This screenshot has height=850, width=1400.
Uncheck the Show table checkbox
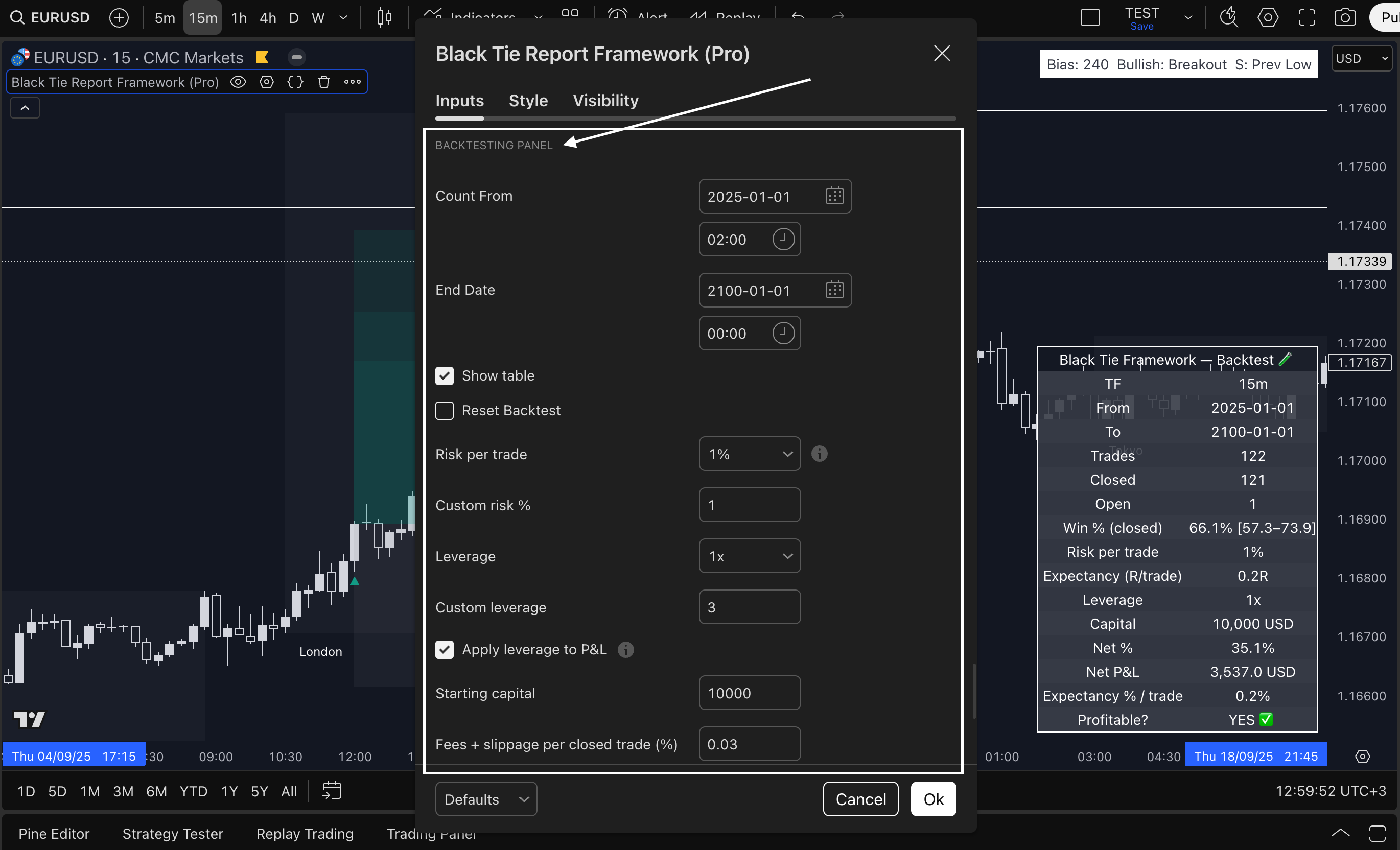pyautogui.click(x=445, y=375)
